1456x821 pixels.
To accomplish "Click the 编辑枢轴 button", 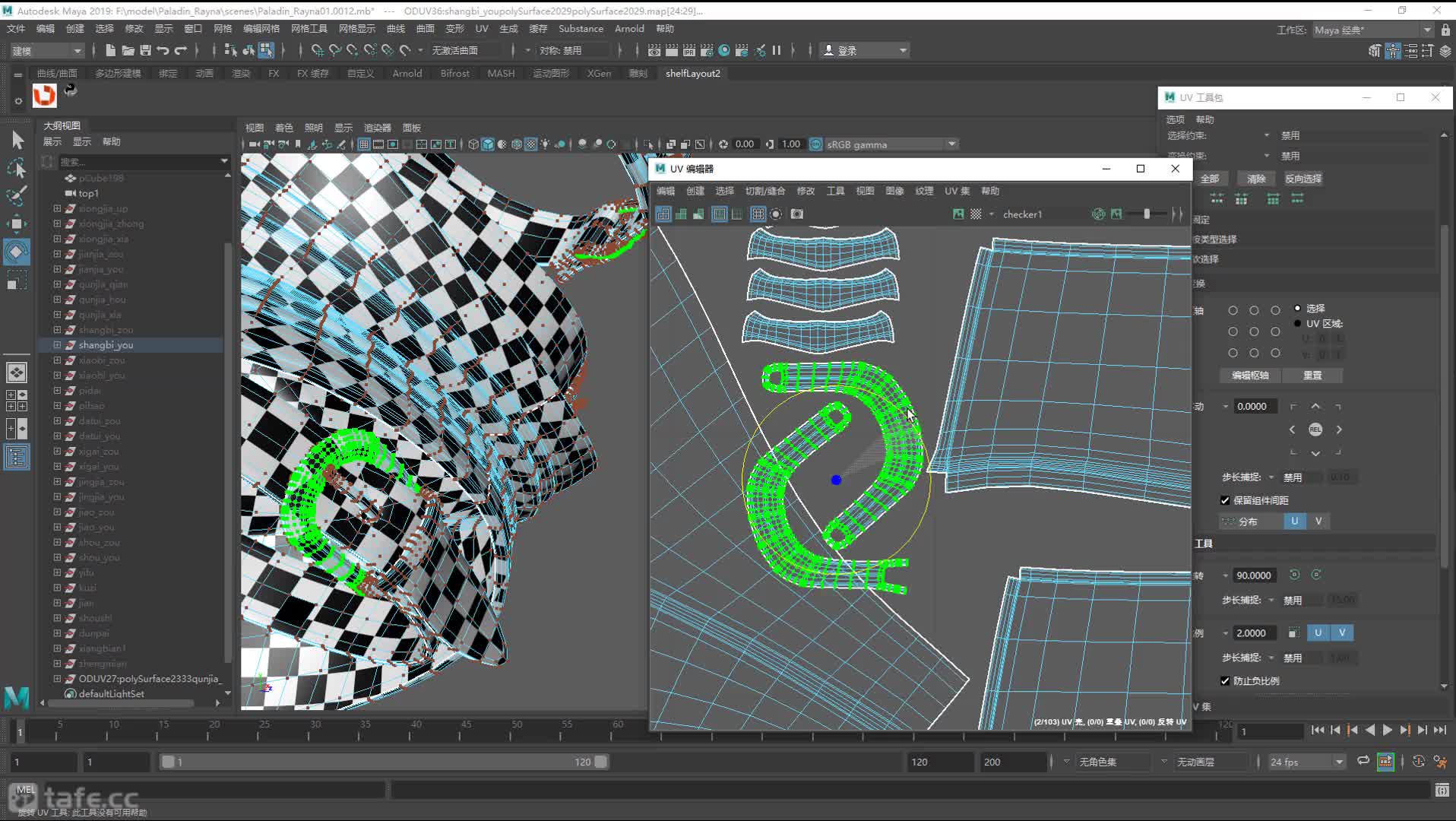I will pos(1250,376).
